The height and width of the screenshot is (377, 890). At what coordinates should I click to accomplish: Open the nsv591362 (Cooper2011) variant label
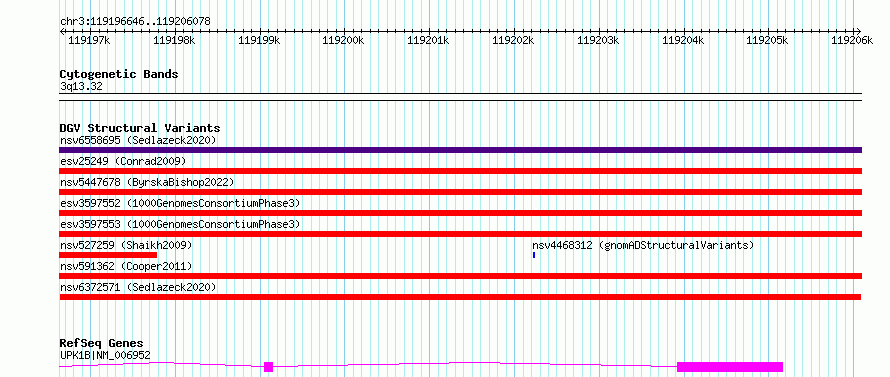(126, 266)
